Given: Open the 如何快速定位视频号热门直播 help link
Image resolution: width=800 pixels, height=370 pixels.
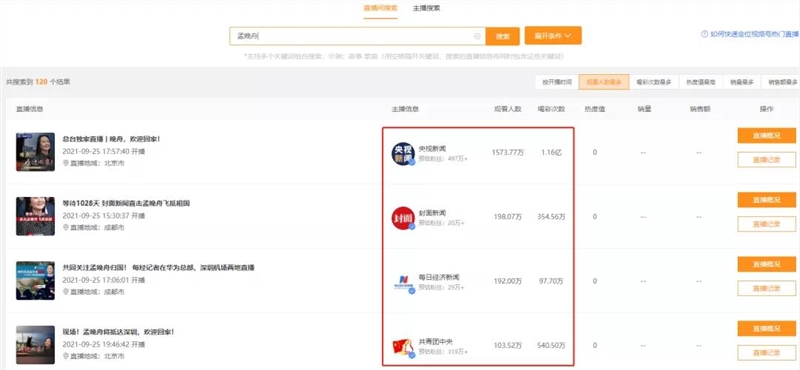Looking at the screenshot, I should pyautogui.click(x=754, y=34).
